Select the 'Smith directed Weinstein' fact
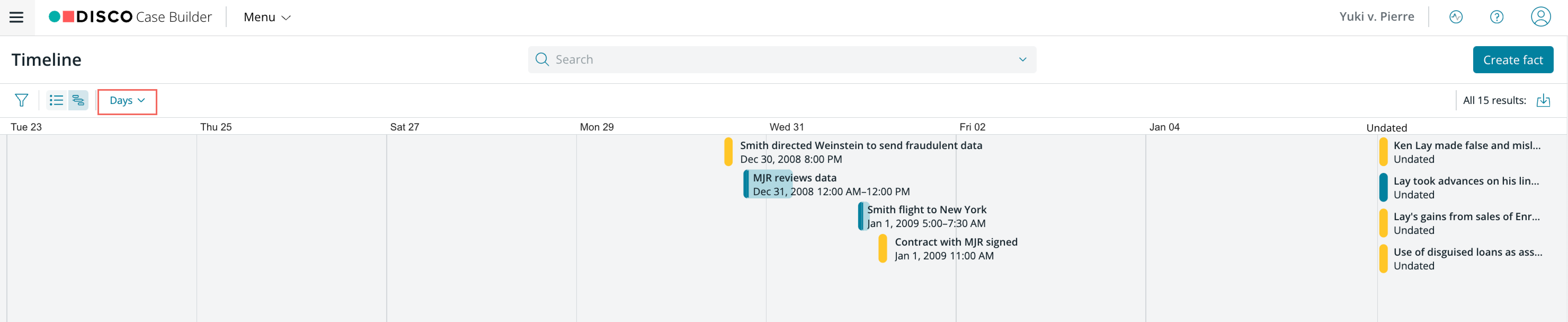 click(x=853, y=152)
